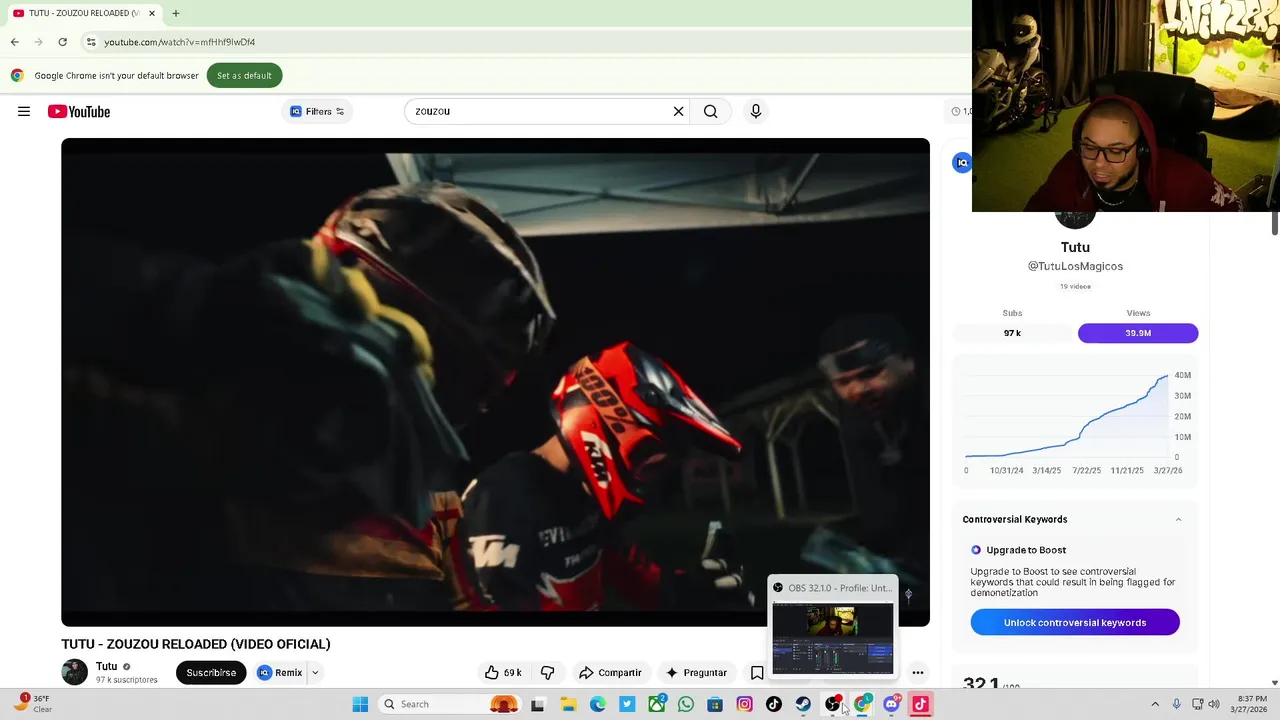Show hidden system tray icons chevron

coord(1155,704)
